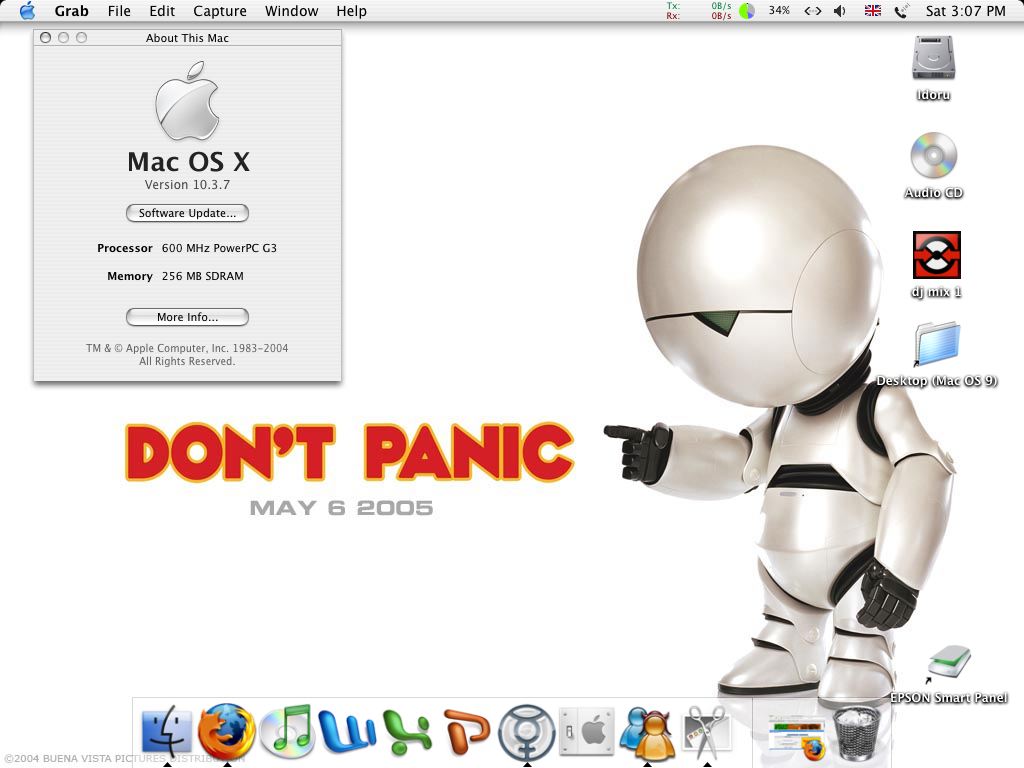Click the double-arrow menu bar icon
This screenshot has width=1024, height=768.
click(812, 10)
